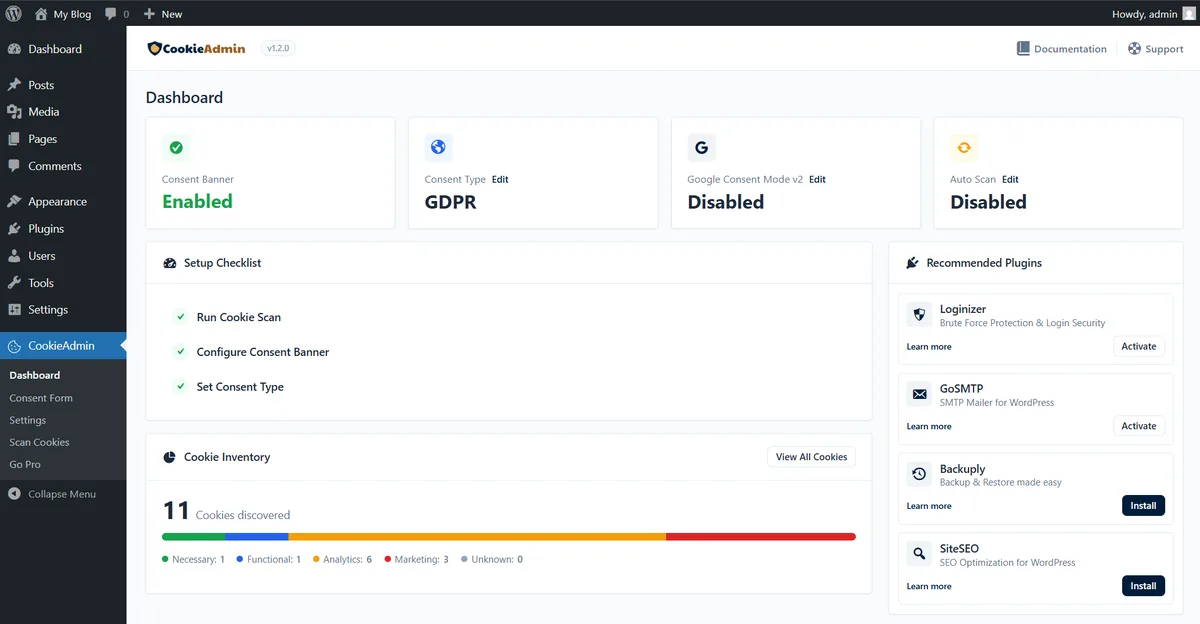Click the Tools wrench icon

[14, 283]
